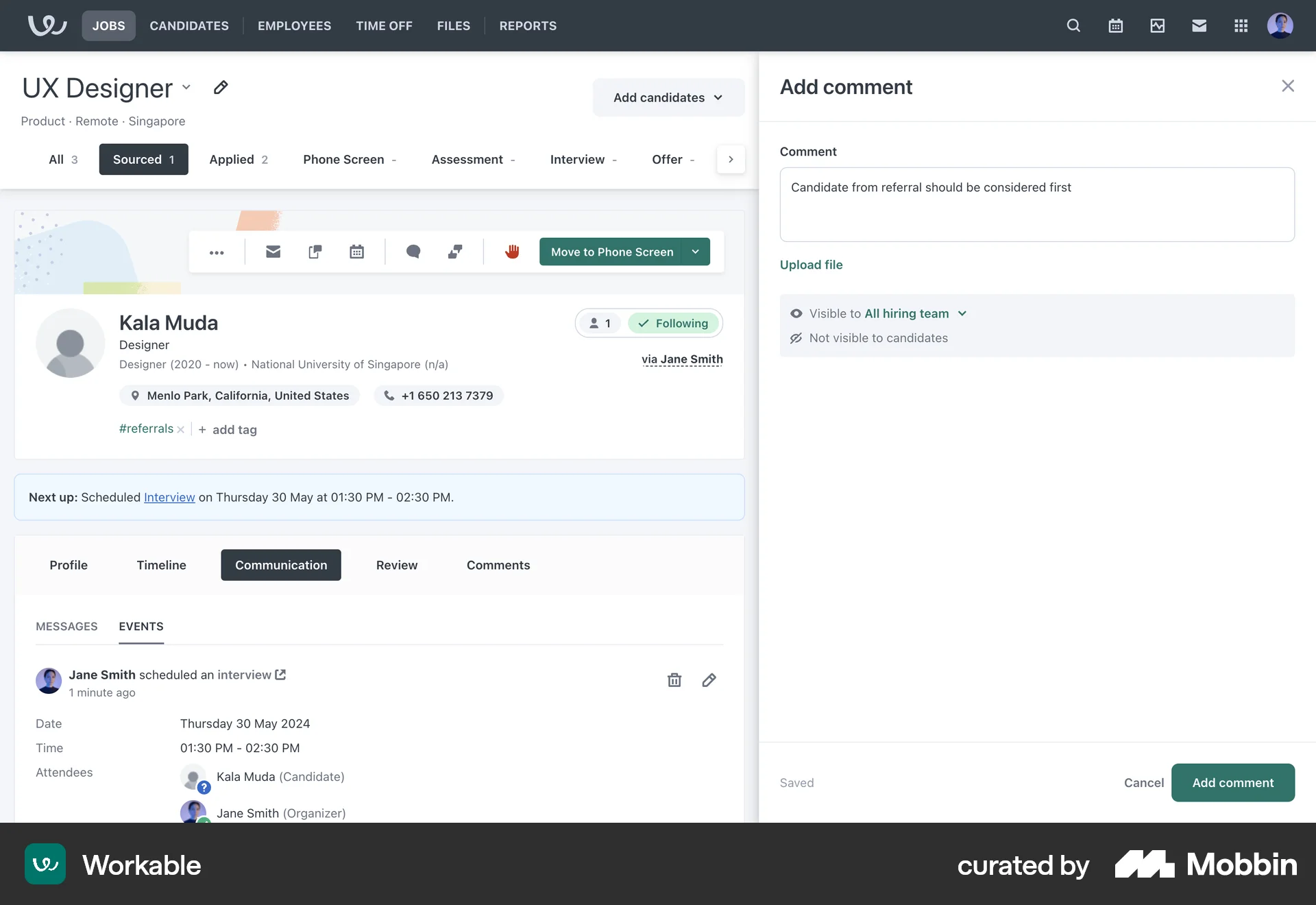Click the edit pencil icon on the interview event
The height and width of the screenshot is (905, 1316).
click(709, 680)
